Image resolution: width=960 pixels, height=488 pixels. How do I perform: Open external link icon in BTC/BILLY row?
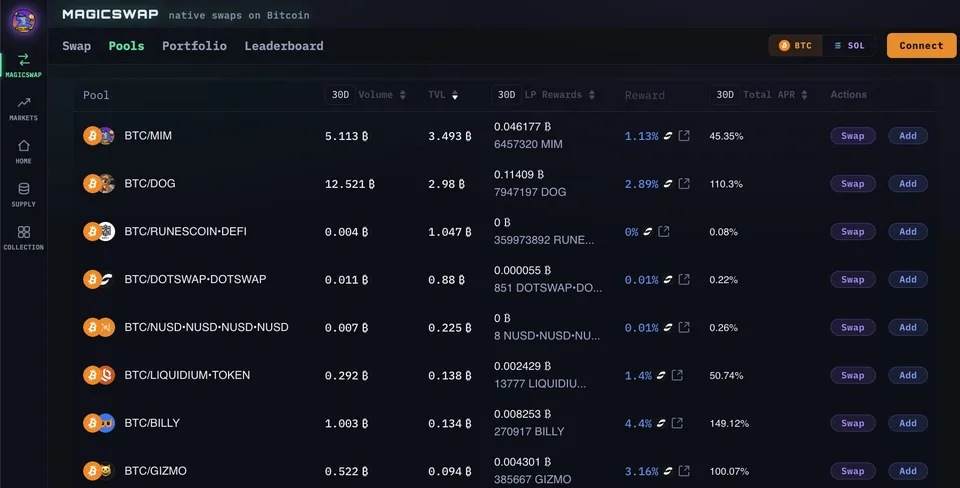pos(677,422)
